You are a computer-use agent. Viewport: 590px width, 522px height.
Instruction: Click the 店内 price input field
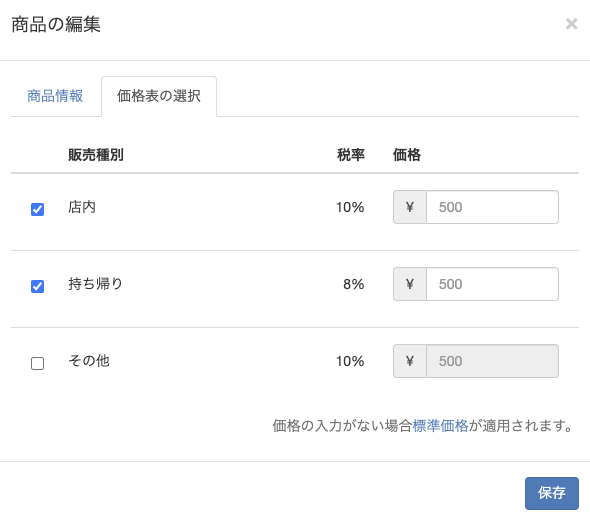point(492,207)
